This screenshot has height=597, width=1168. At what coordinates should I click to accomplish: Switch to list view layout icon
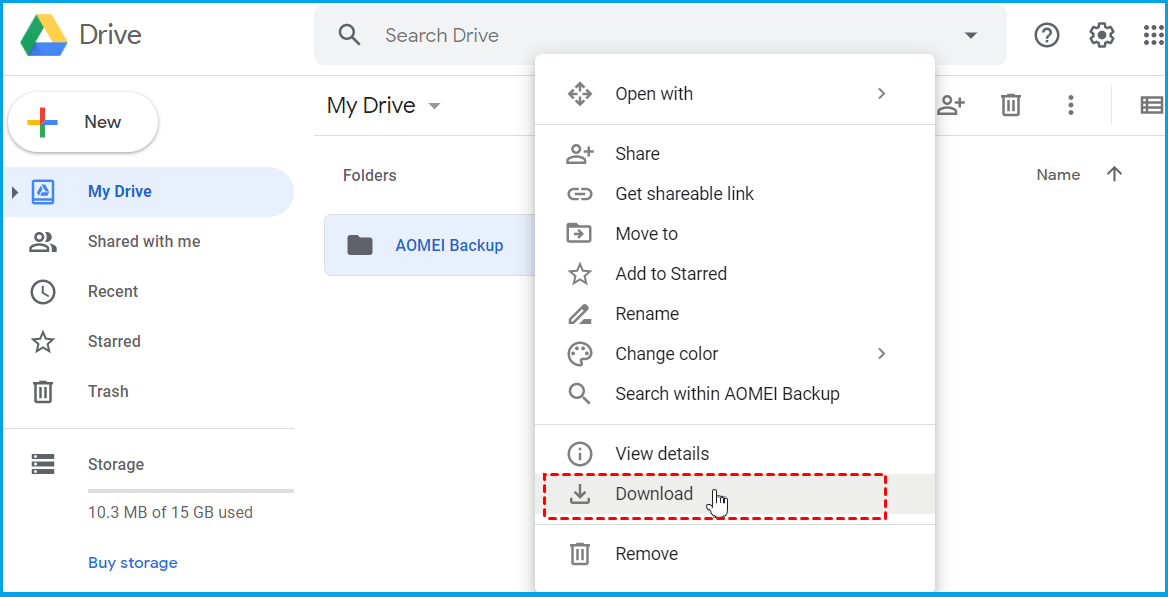click(1152, 104)
